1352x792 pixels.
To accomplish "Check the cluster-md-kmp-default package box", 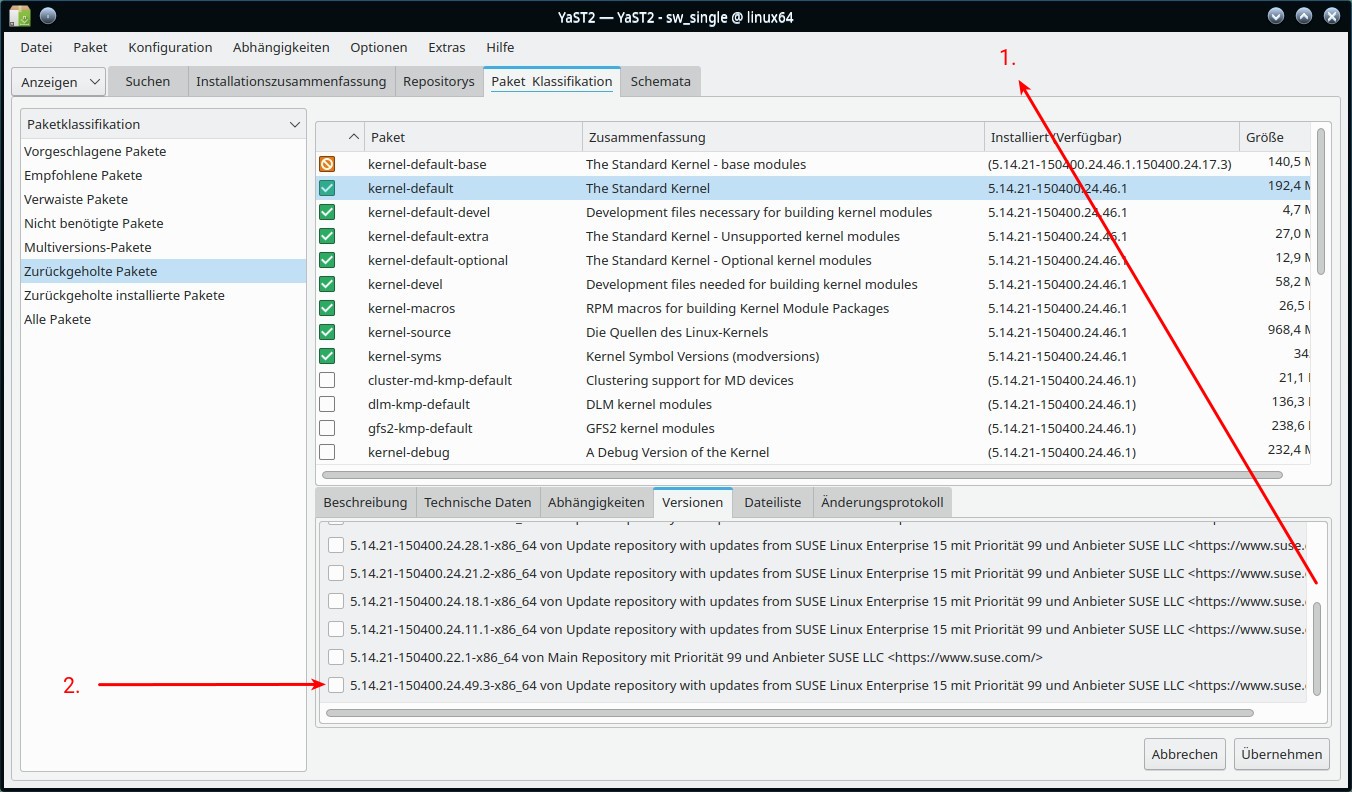I will [327, 380].
